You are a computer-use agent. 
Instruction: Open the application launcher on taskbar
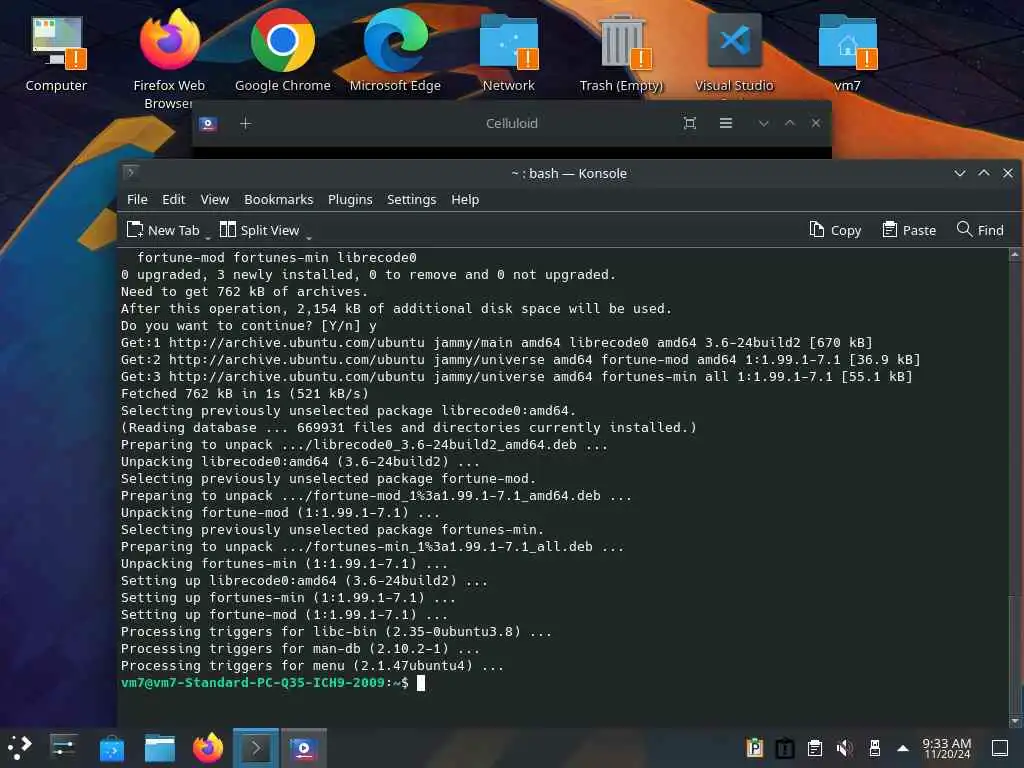click(20, 748)
